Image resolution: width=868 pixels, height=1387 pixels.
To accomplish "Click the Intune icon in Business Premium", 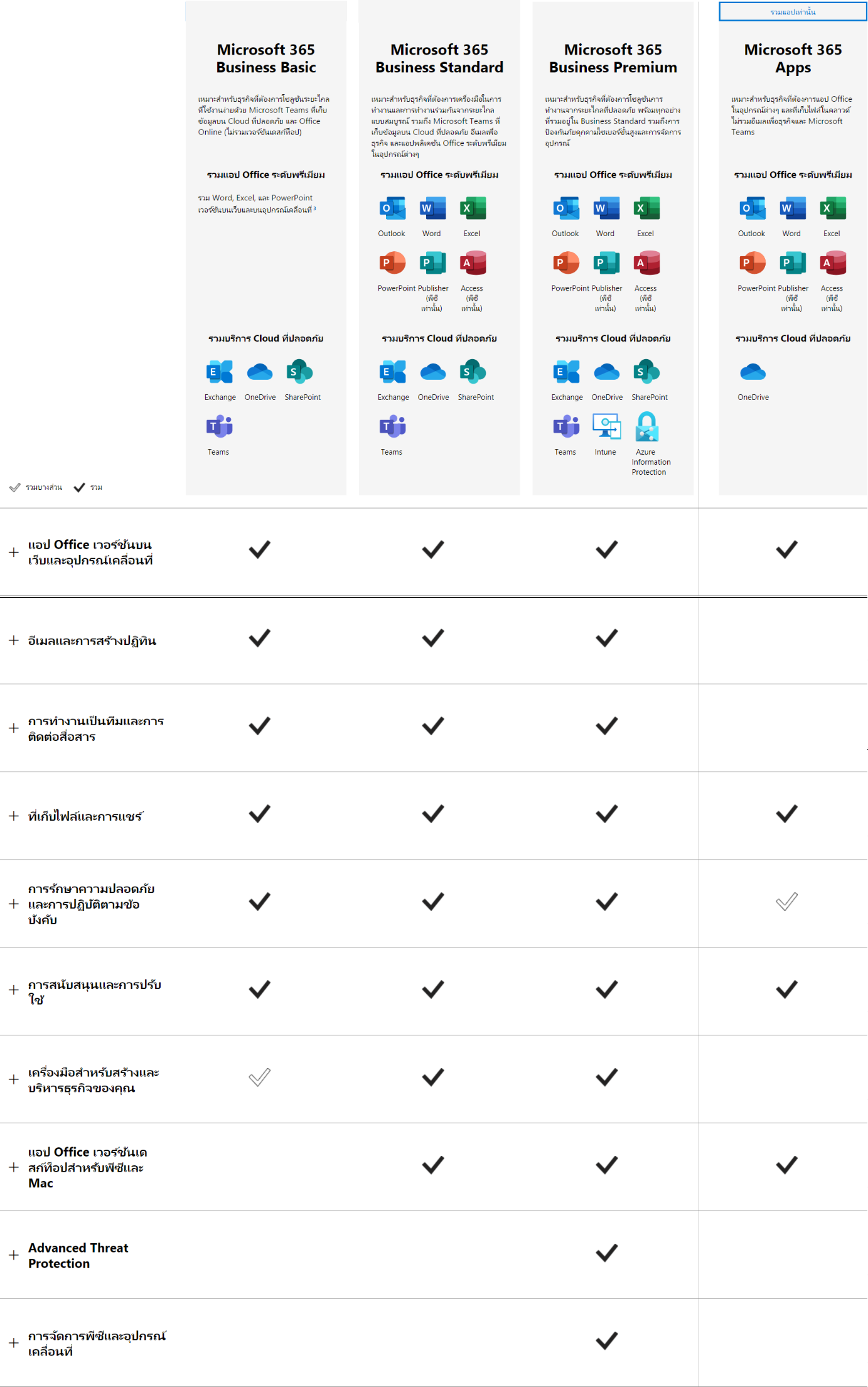I will coord(606,426).
